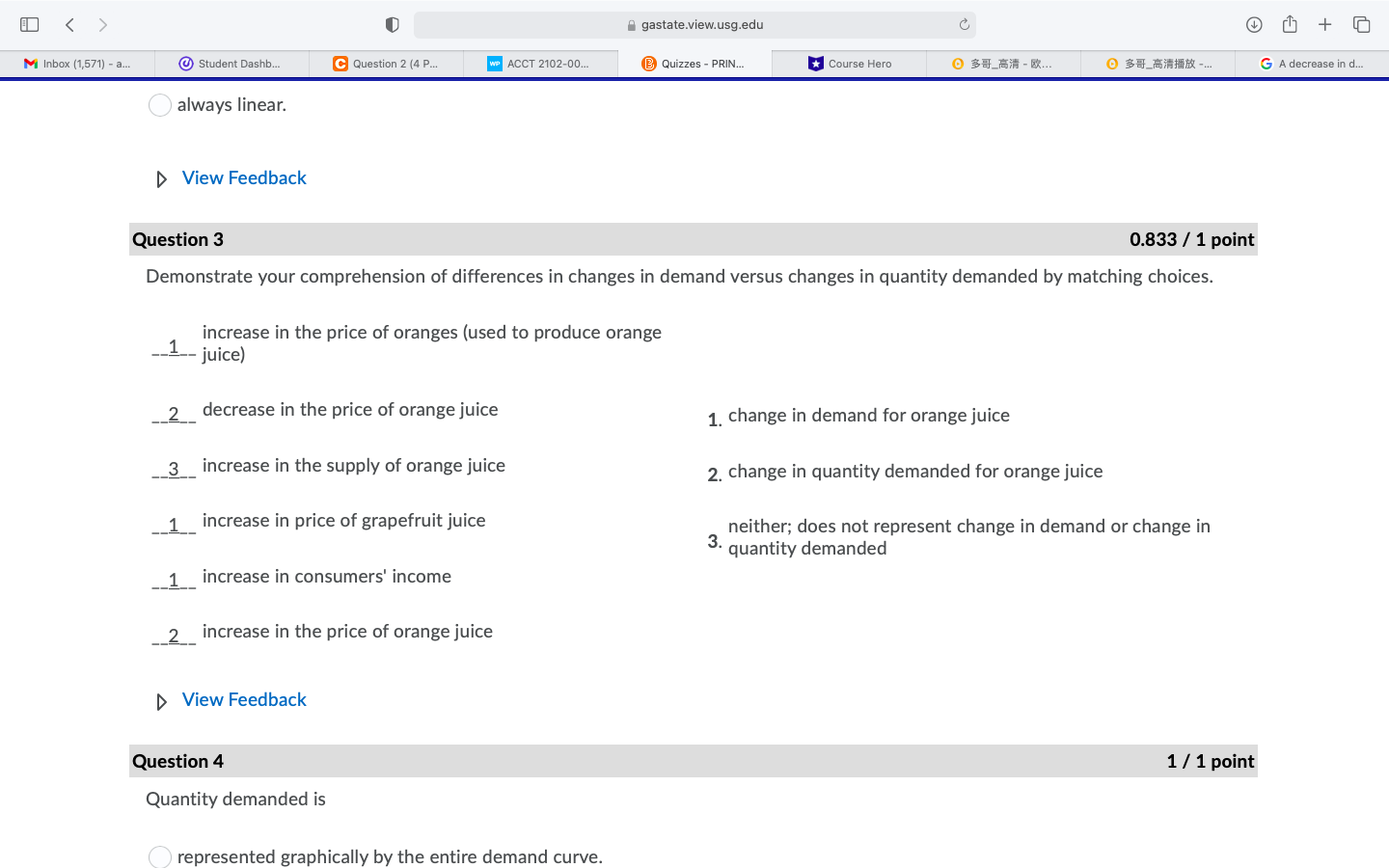Click the back navigation arrow

(x=68, y=24)
